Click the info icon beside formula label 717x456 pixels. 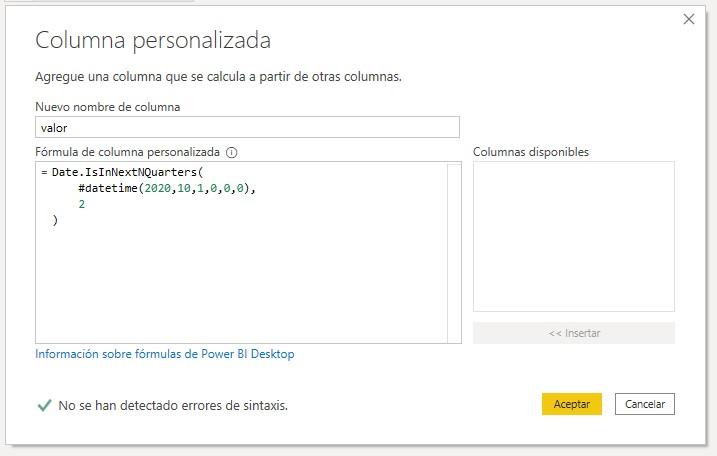232,153
